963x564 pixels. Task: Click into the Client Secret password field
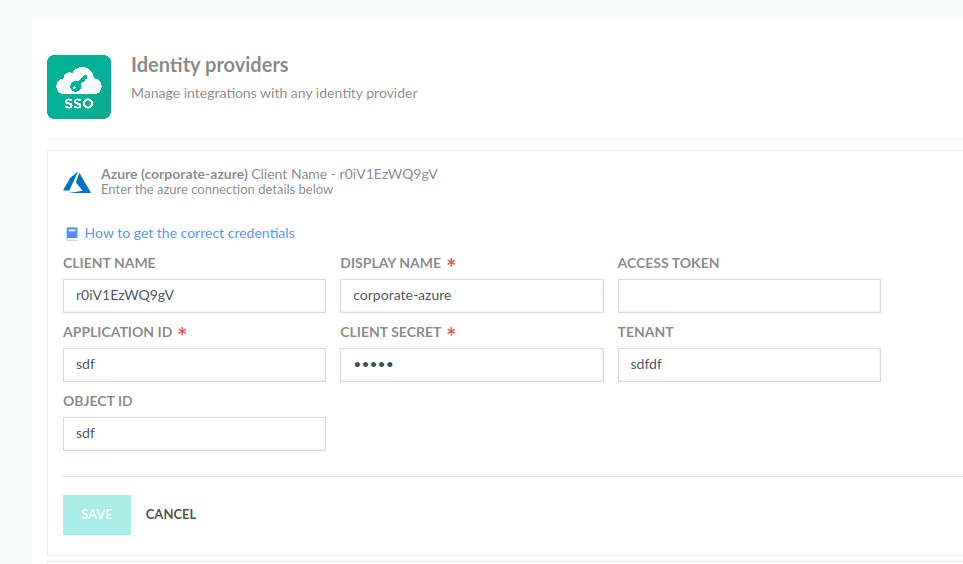(471, 365)
